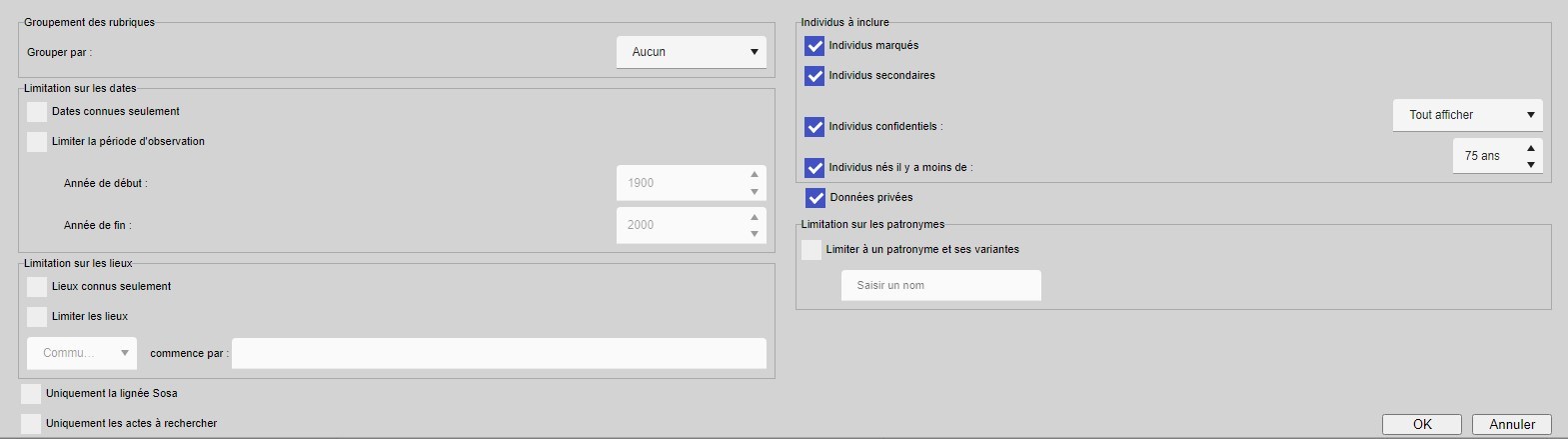Open the Grouper par dropdown
The image size is (1568, 439).
[x=692, y=52]
